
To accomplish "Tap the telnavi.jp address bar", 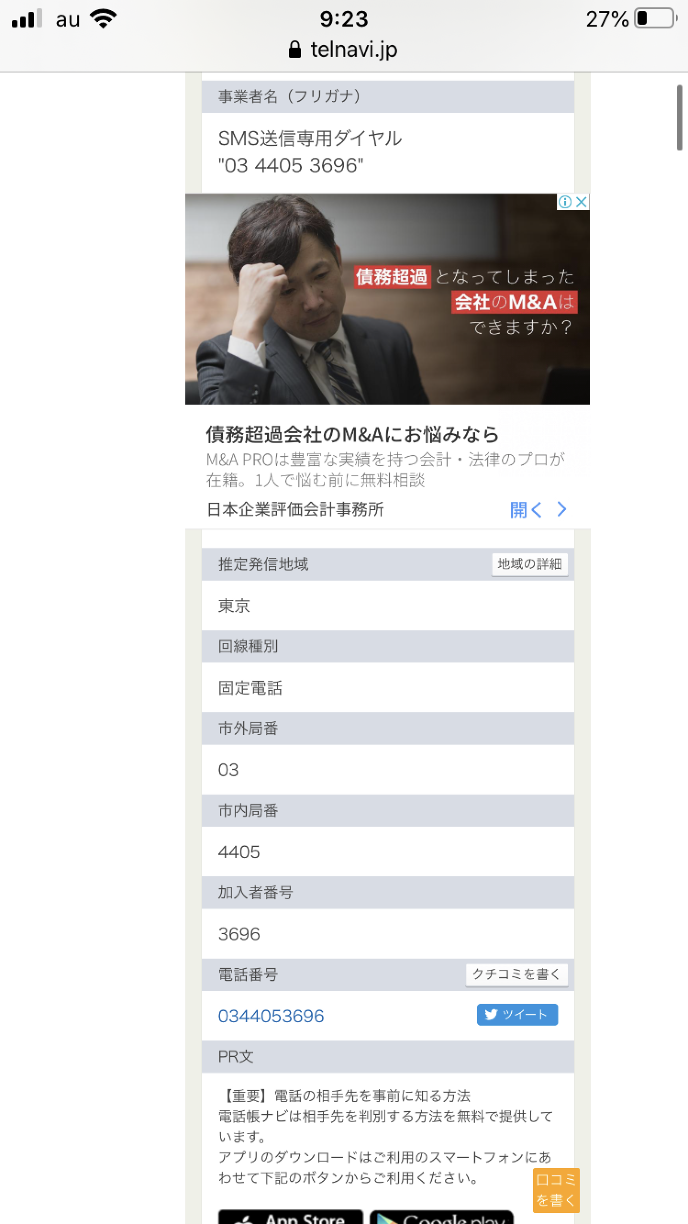I will [x=343, y=49].
